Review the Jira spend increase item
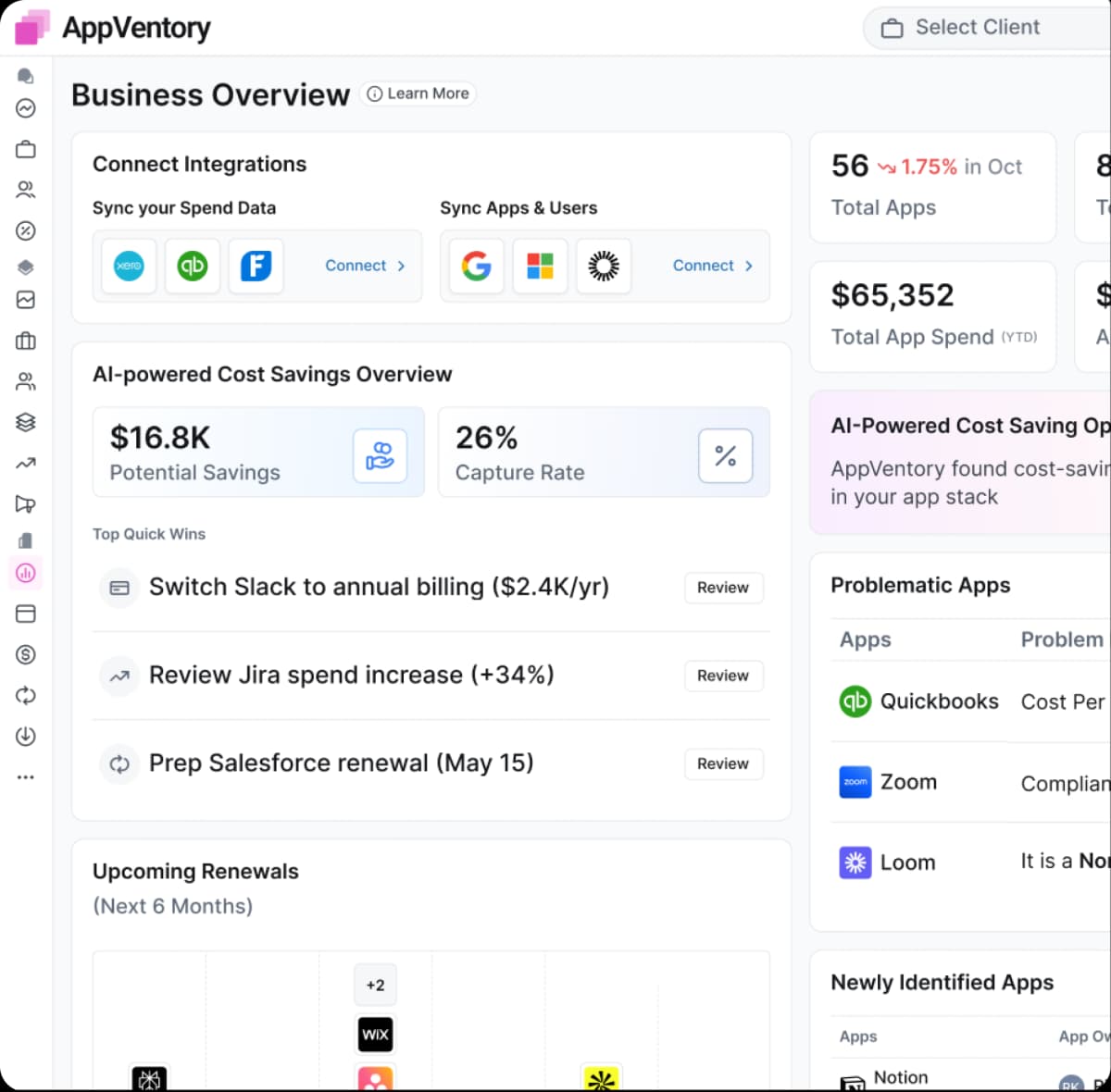Image resolution: width=1111 pixels, height=1092 pixels. point(723,676)
